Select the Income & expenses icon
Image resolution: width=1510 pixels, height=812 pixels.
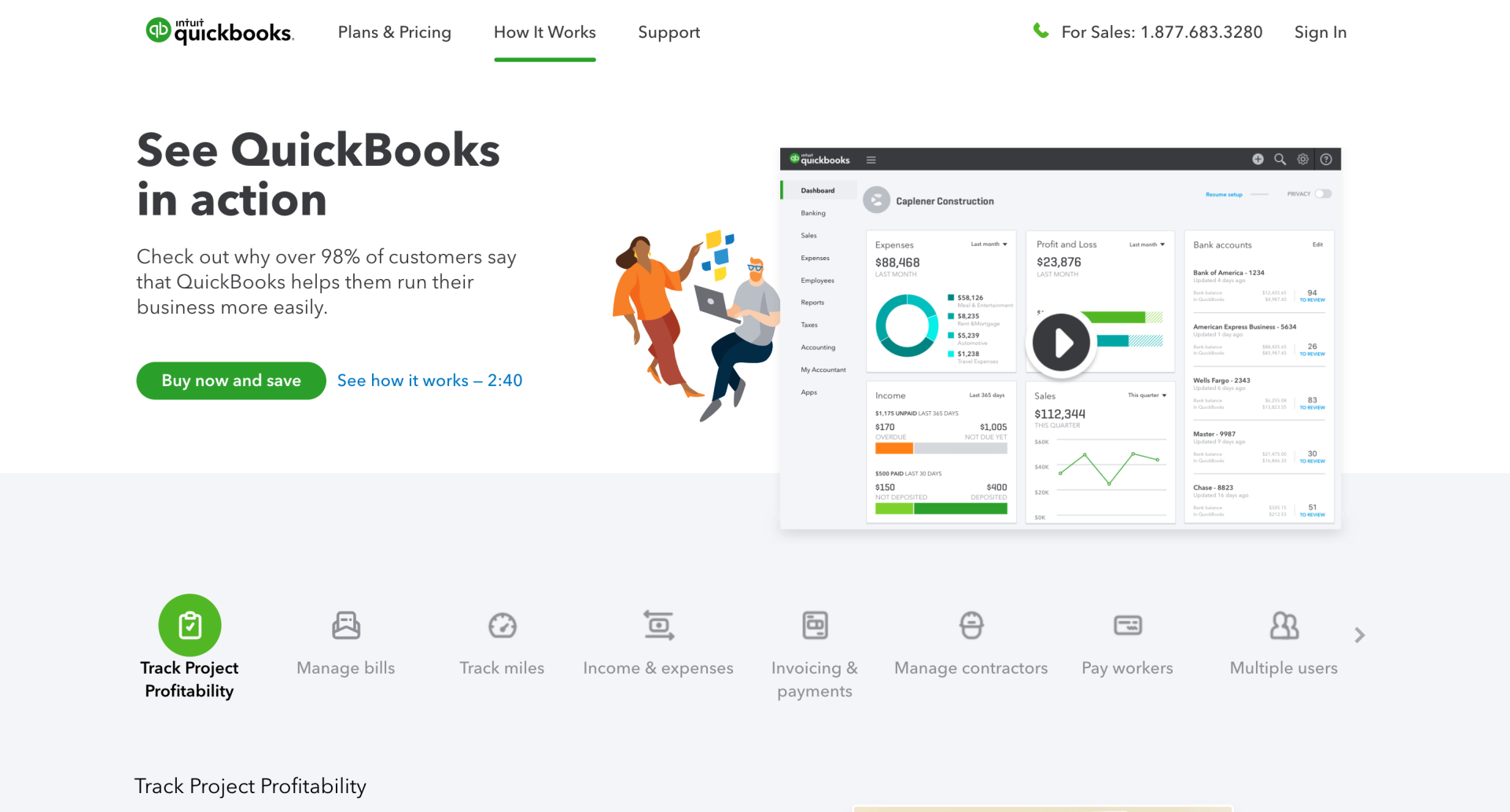pyautogui.click(x=658, y=625)
